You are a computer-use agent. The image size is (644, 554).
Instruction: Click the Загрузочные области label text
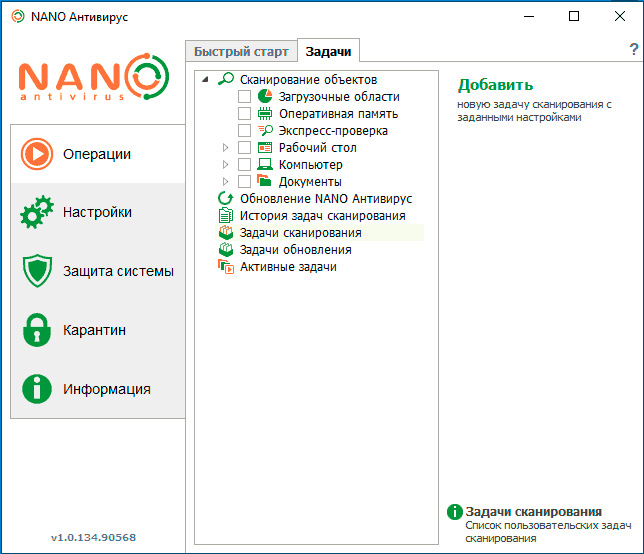339,97
